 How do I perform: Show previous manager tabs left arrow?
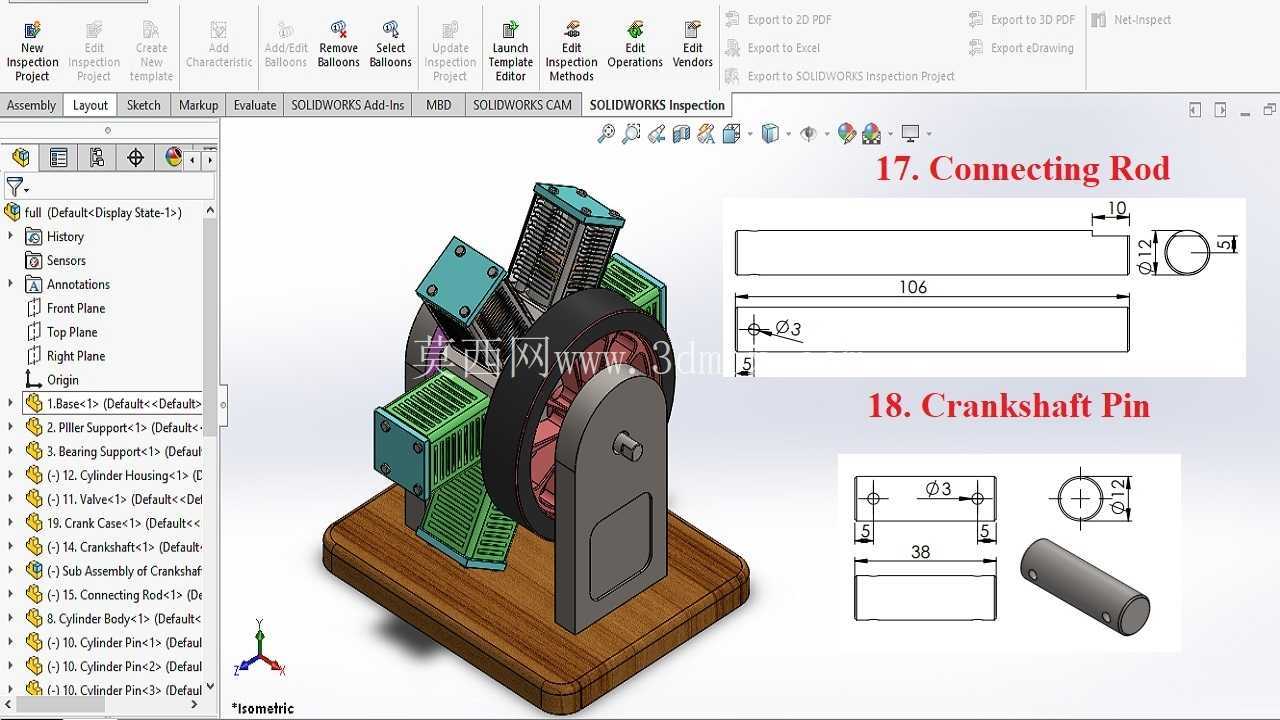click(x=193, y=158)
